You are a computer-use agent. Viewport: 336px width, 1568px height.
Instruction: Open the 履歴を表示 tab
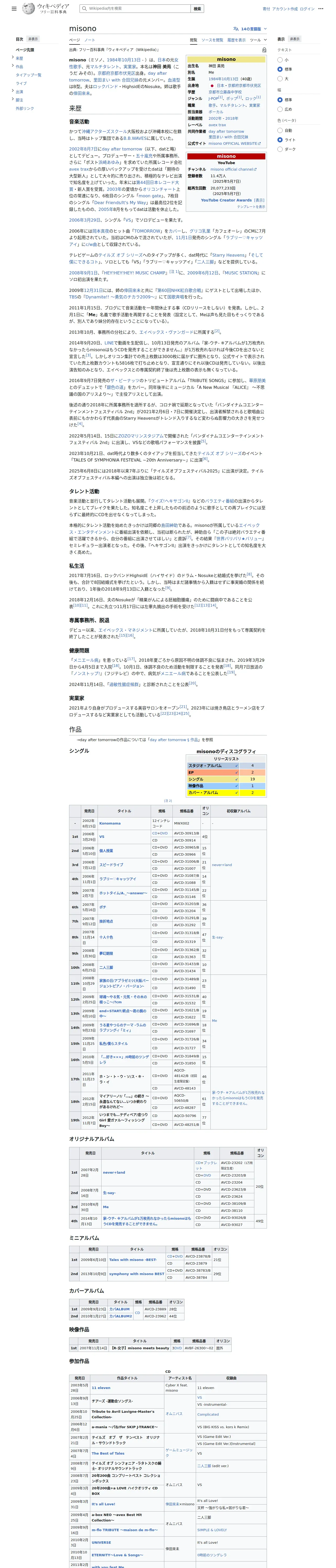click(237, 40)
